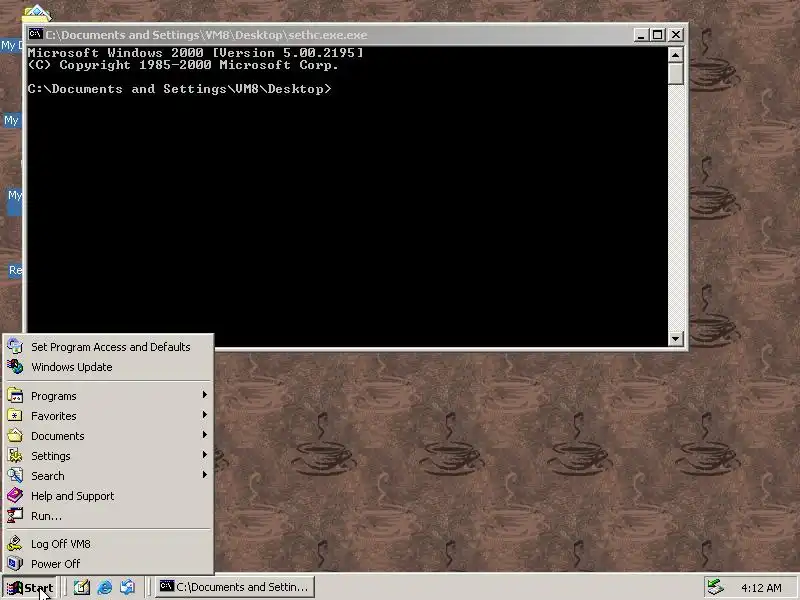
Task: Launch Outlook Express from quick launch
Action: pos(128,587)
